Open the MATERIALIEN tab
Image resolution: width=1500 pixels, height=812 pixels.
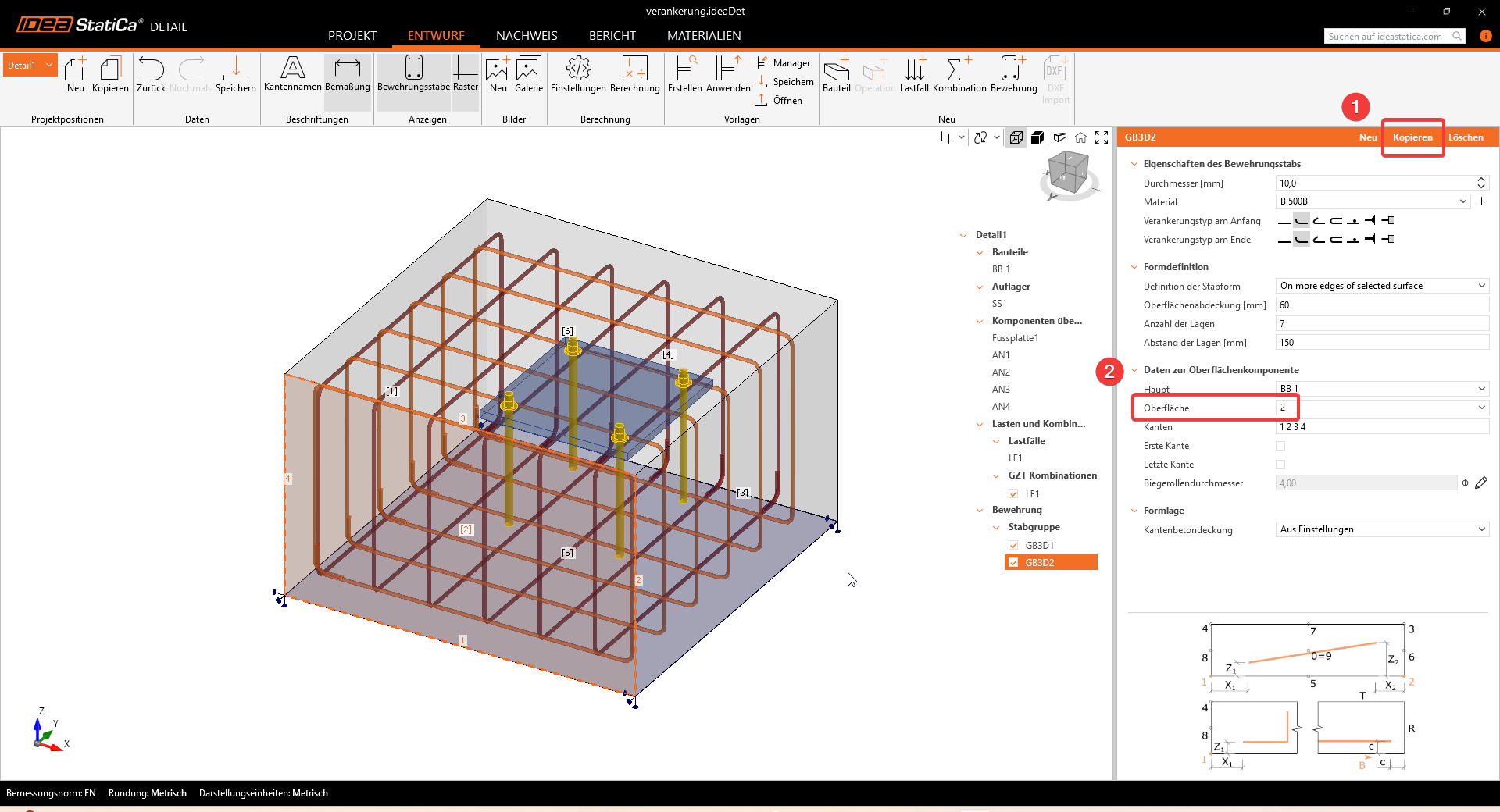coord(704,36)
